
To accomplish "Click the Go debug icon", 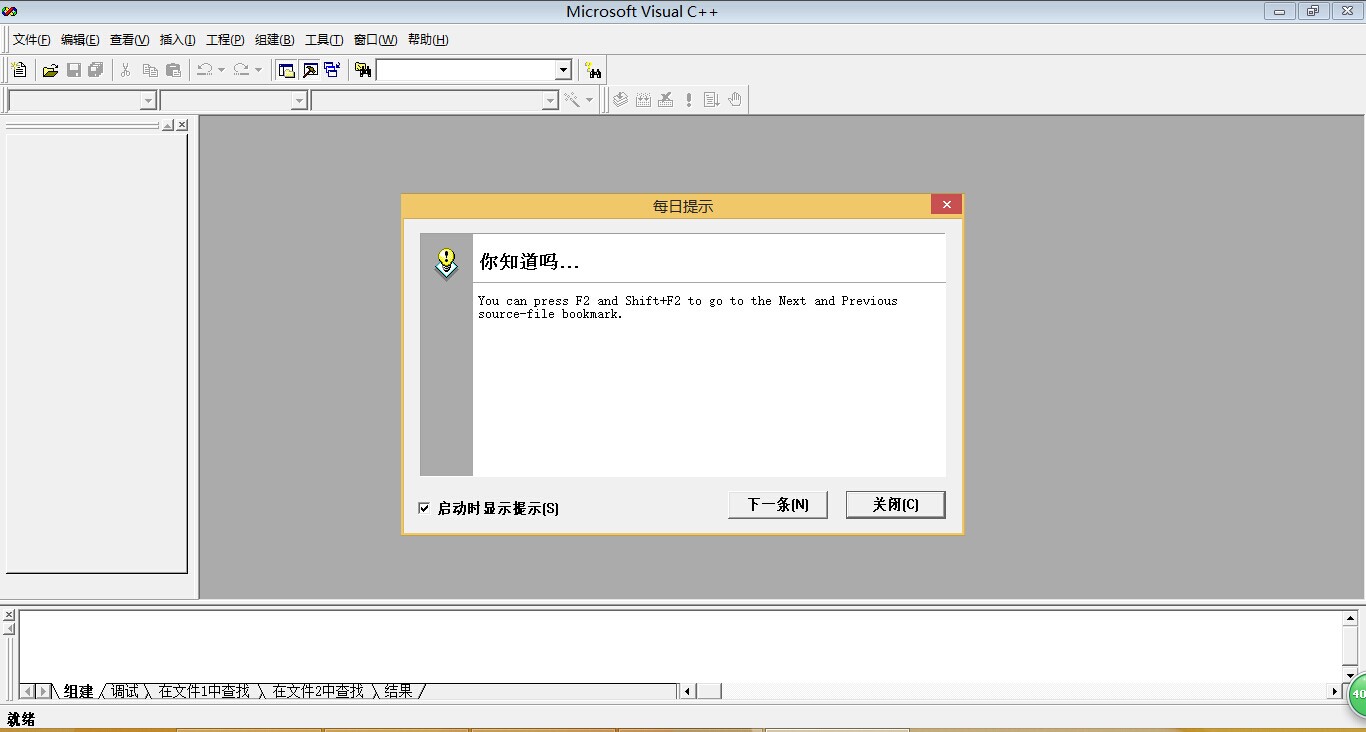I will pyautogui.click(x=712, y=100).
